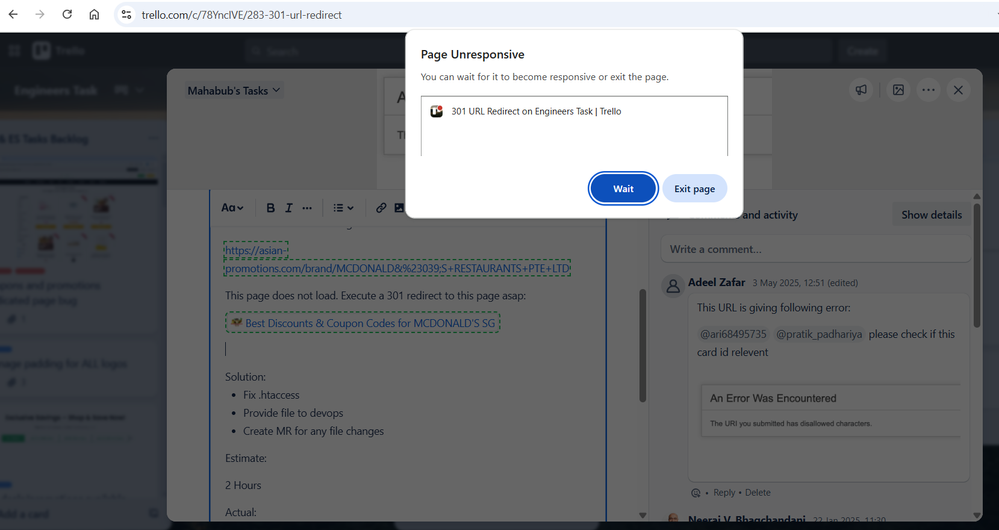Screen dimensions: 999x530
Task: Click description editor scroll down arrow
Action: click(x=642, y=515)
